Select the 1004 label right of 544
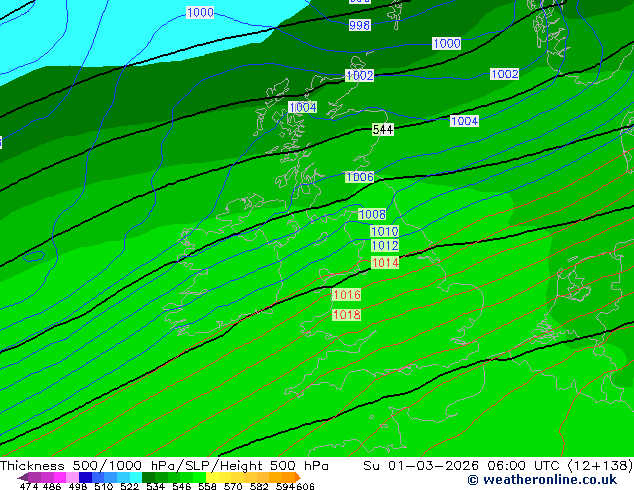The image size is (634, 490). pos(464,121)
